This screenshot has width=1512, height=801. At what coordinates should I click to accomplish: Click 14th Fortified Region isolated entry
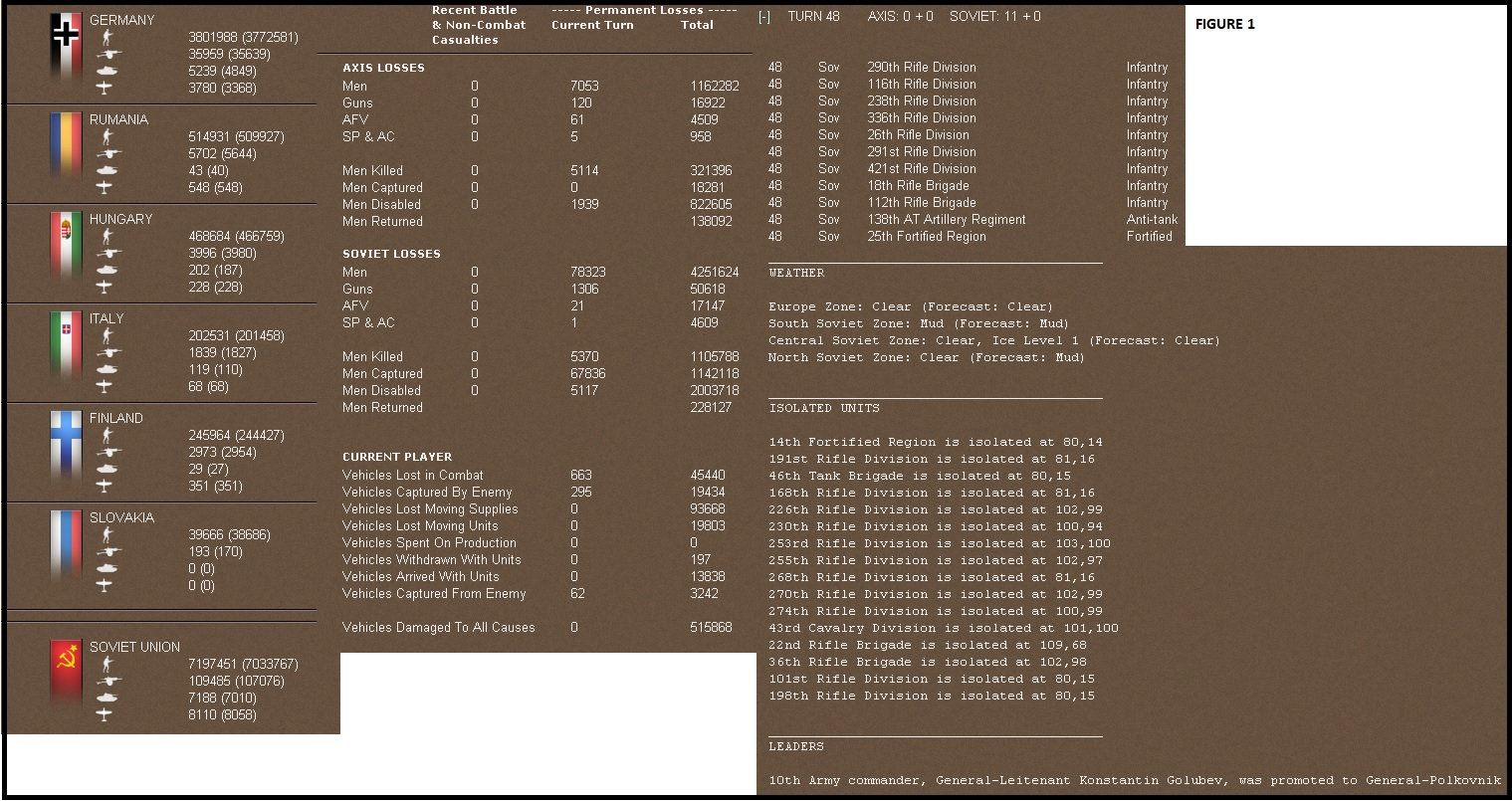[x=936, y=442]
